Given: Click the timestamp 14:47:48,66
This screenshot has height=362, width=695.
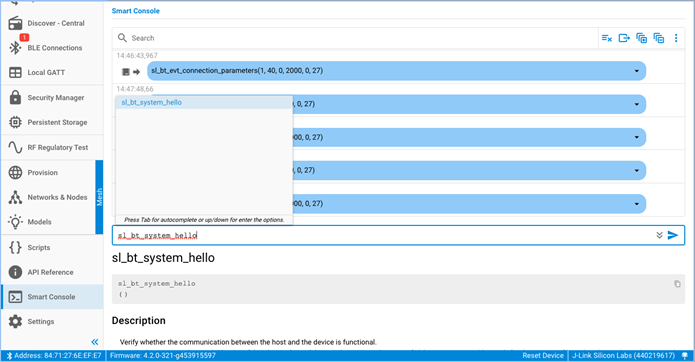Looking at the screenshot, I should [135, 89].
